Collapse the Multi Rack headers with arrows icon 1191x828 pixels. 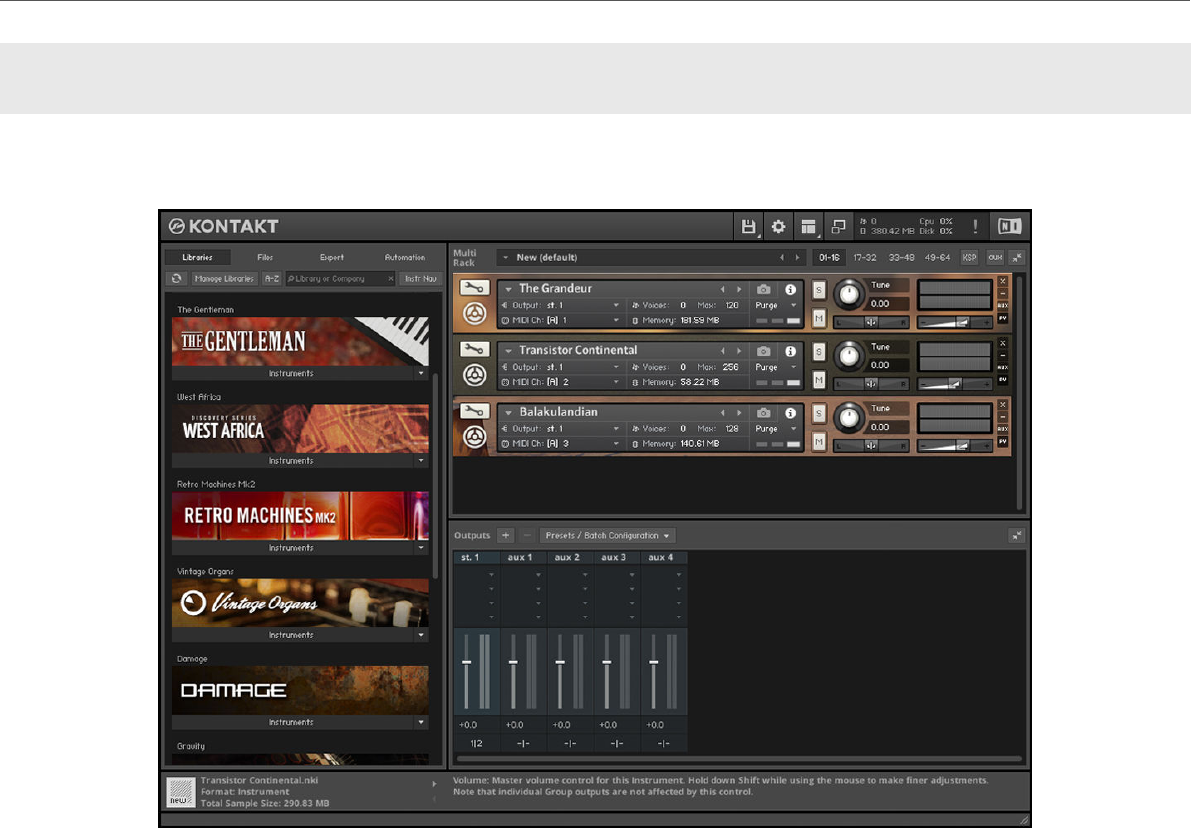[1017, 258]
